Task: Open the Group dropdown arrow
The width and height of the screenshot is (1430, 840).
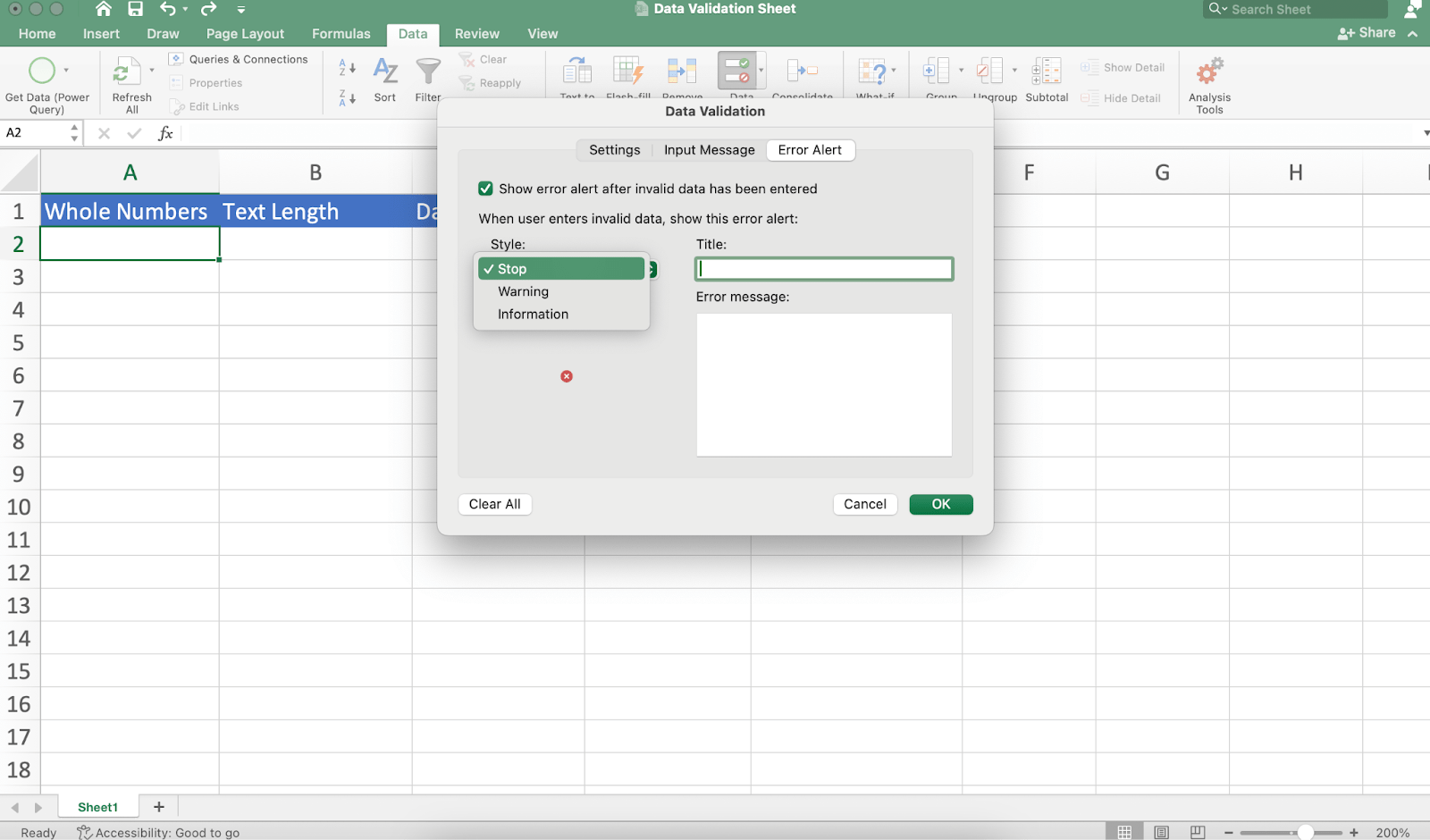Action: [963, 71]
